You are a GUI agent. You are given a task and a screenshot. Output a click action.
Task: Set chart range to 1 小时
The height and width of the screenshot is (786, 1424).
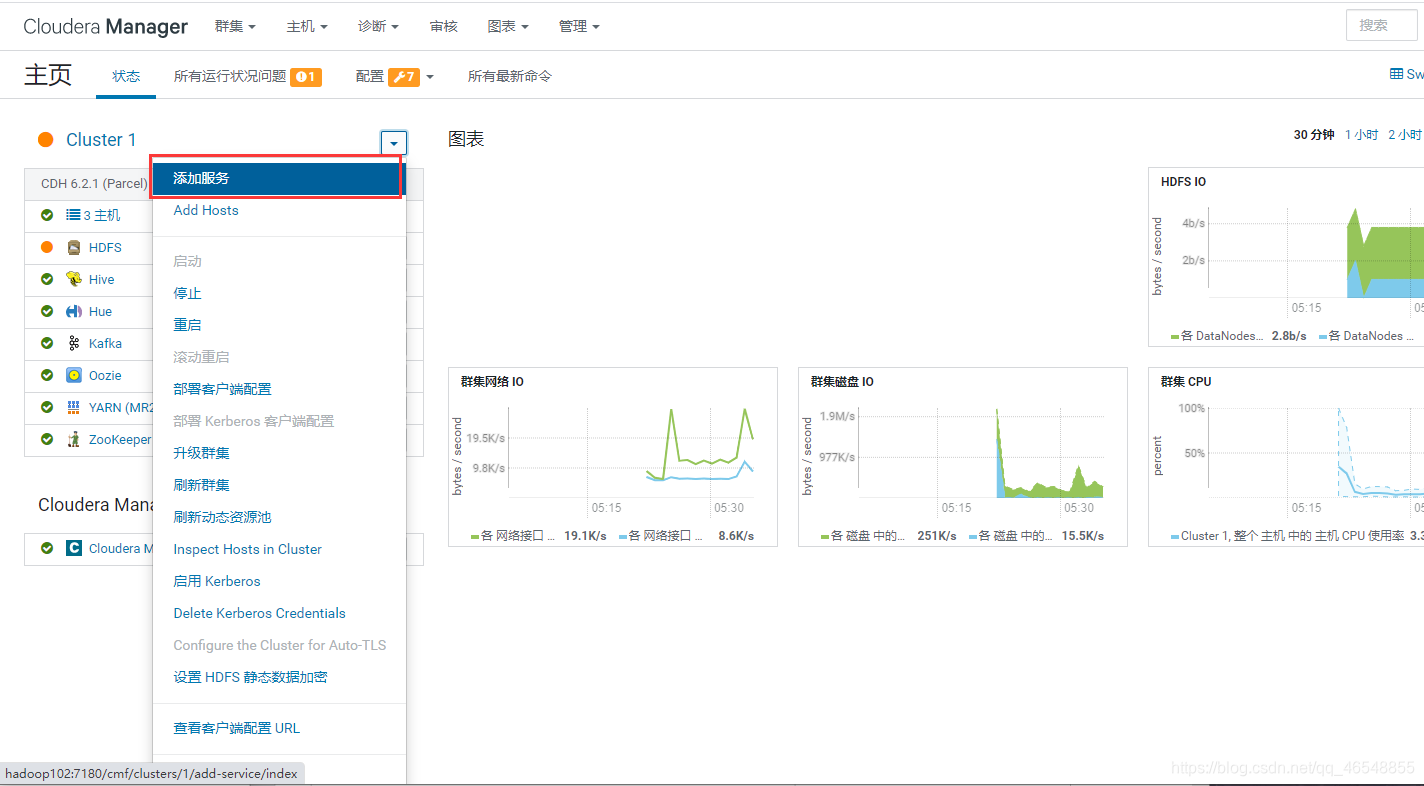point(1361,135)
